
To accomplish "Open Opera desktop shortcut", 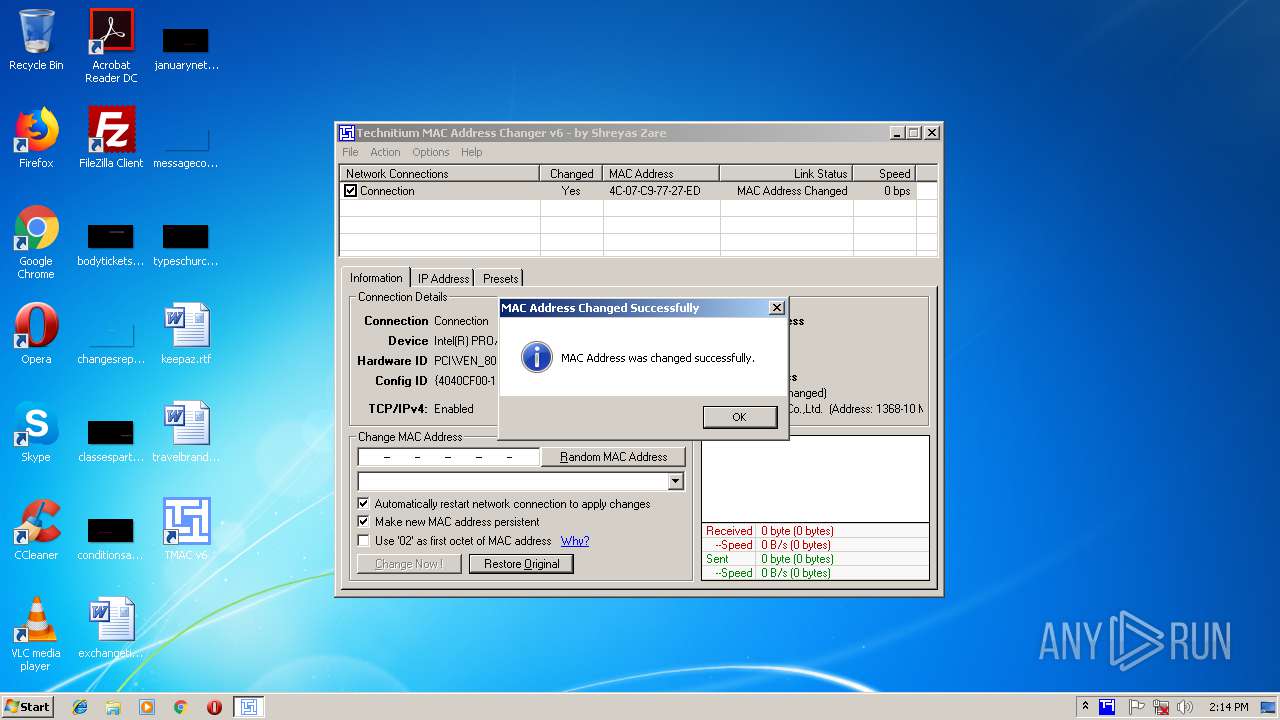I will click(36, 334).
